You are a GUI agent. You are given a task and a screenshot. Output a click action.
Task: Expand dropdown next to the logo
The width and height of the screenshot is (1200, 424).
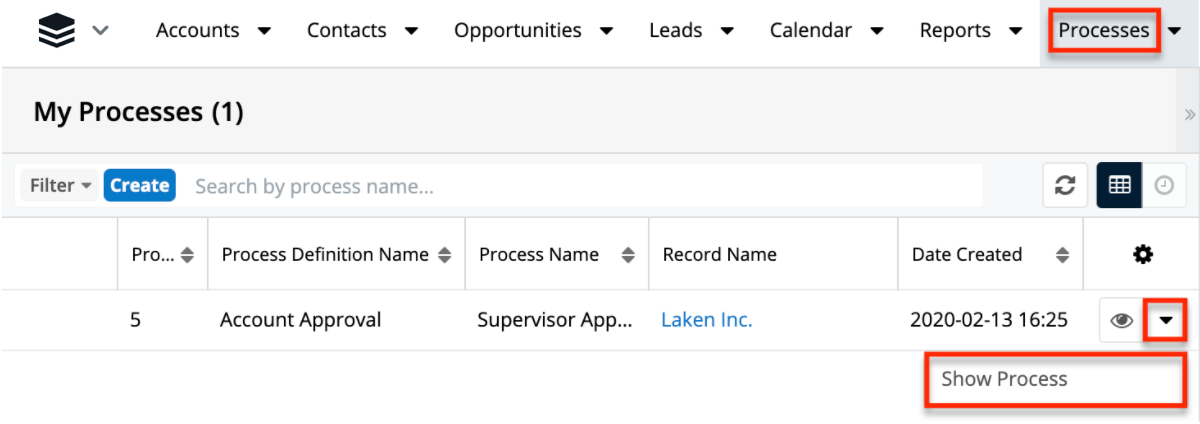pos(100,31)
